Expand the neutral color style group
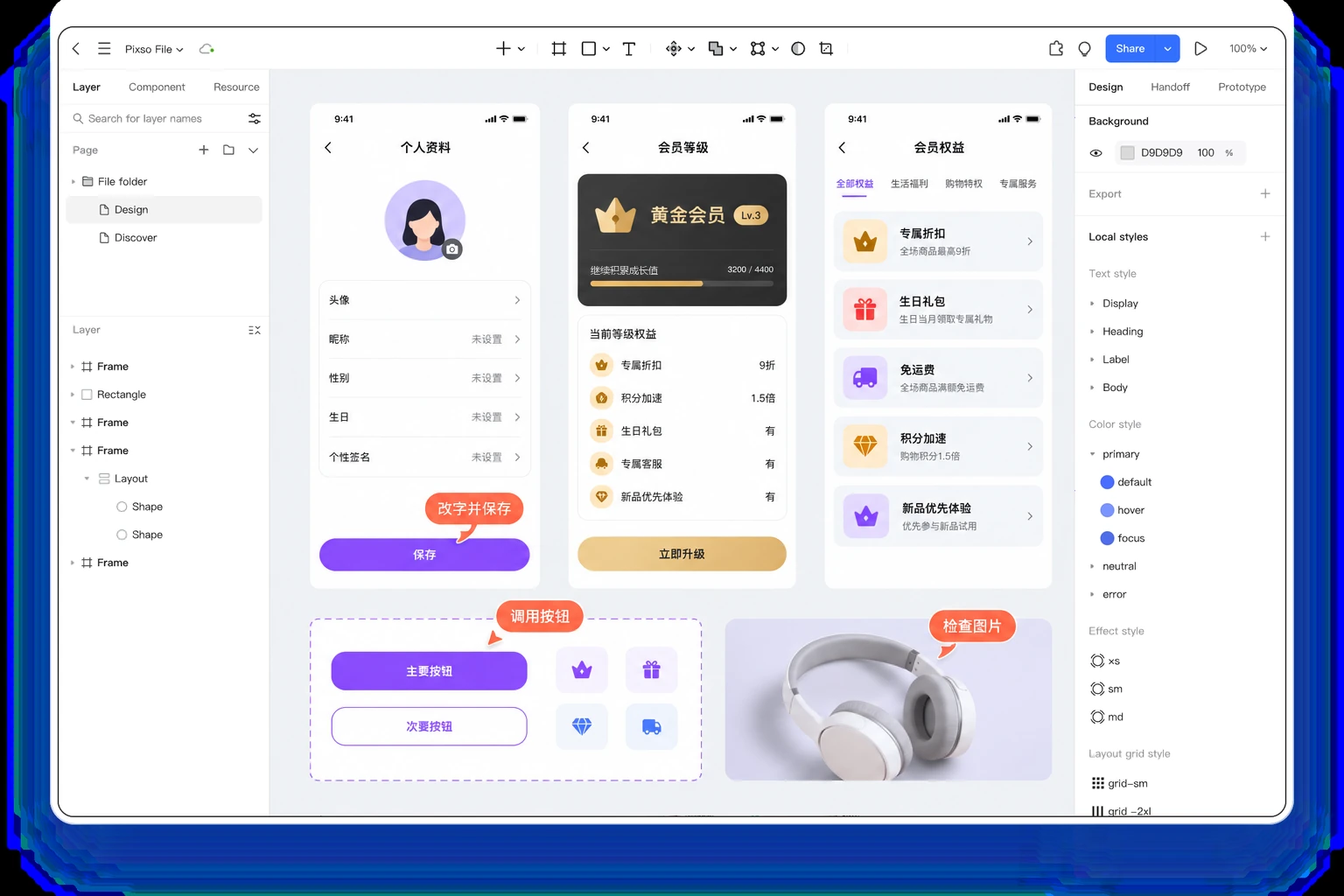This screenshot has height=896, width=1344. coord(1092,566)
